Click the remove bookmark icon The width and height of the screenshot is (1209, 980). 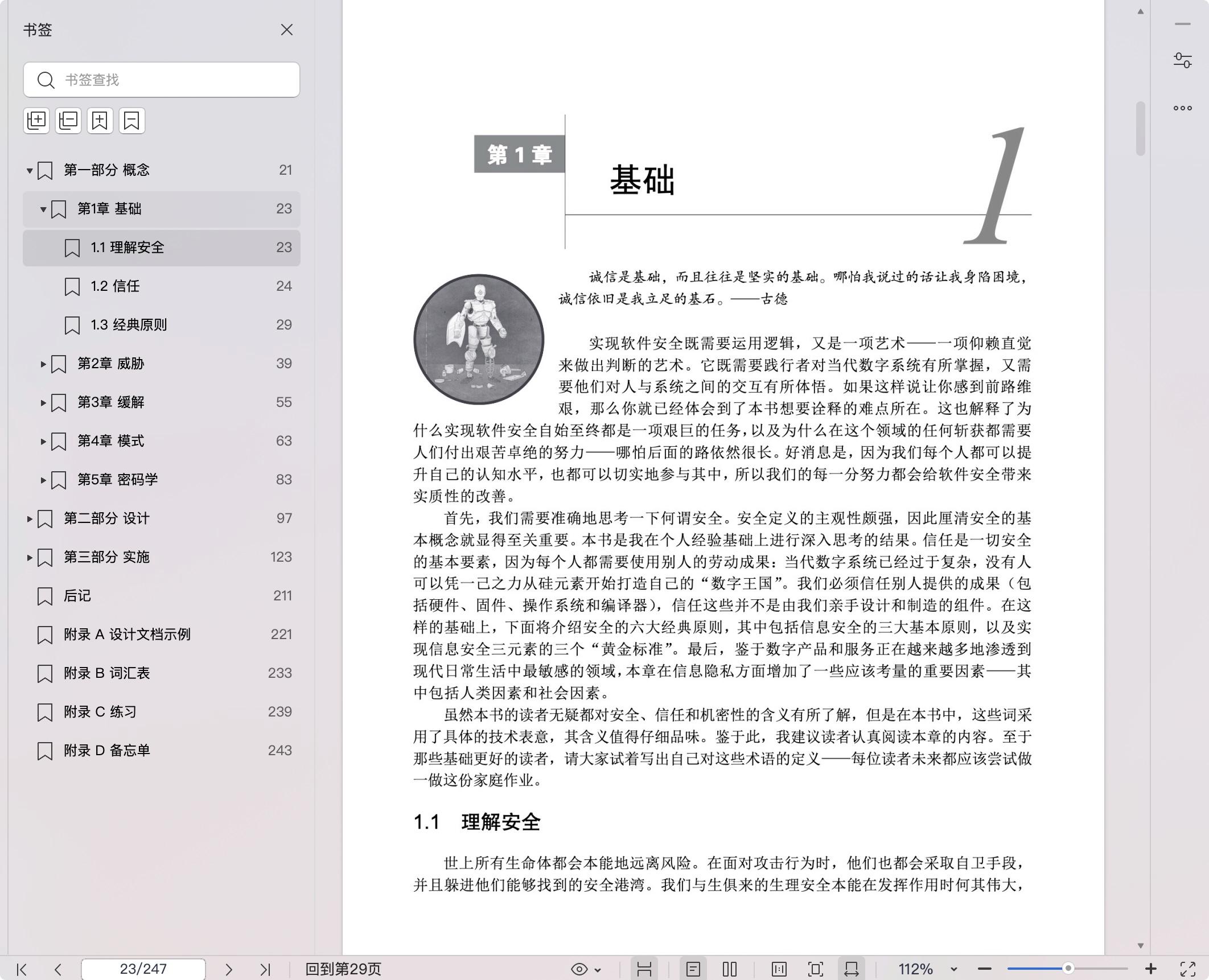[132, 120]
